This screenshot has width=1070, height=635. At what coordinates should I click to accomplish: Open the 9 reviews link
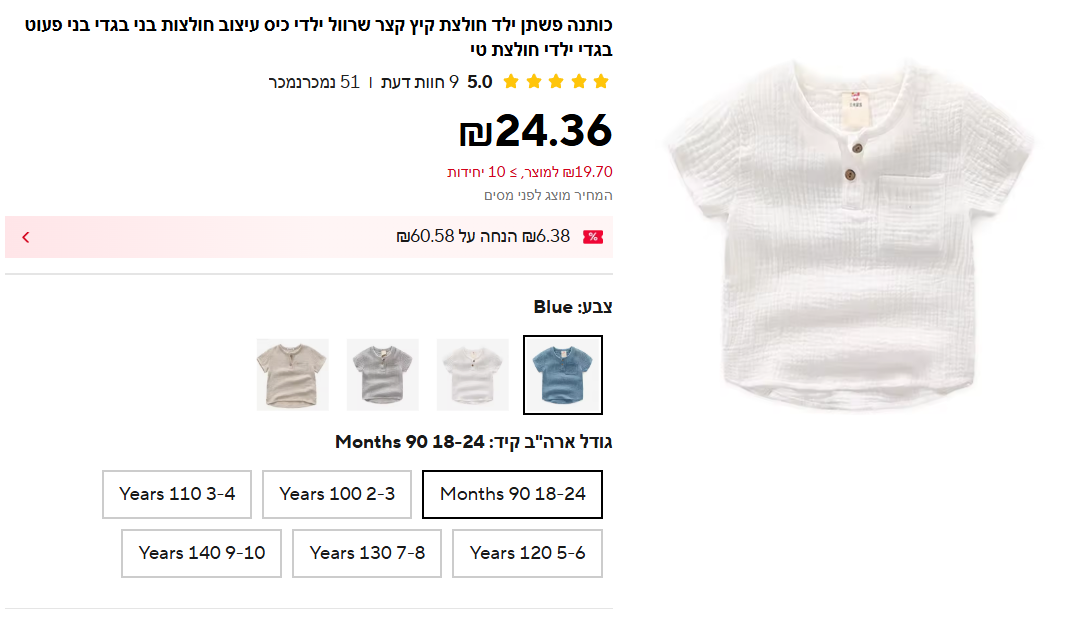coord(420,82)
